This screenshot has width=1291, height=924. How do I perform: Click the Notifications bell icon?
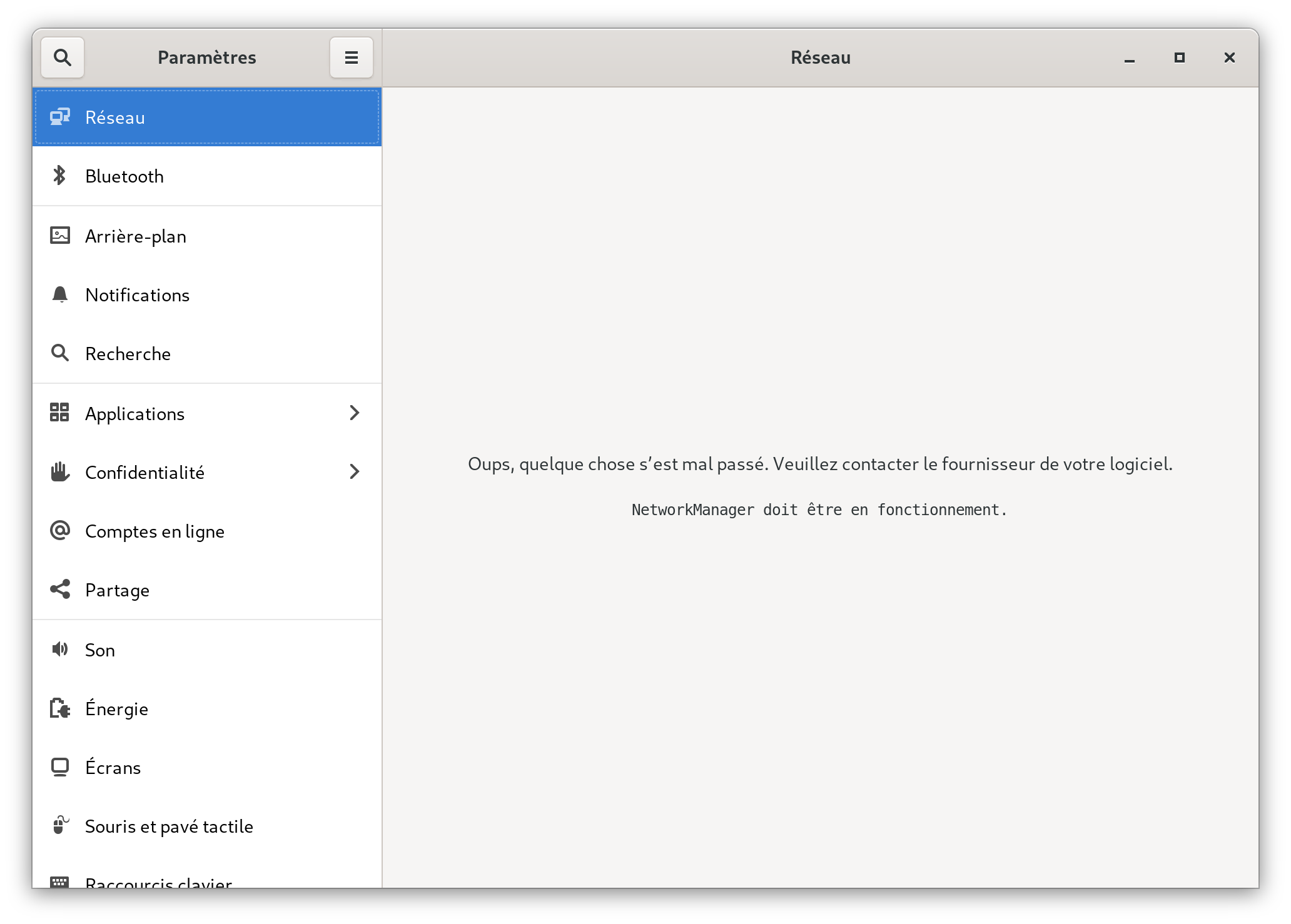pyautogui.click(x=60, y=294)
